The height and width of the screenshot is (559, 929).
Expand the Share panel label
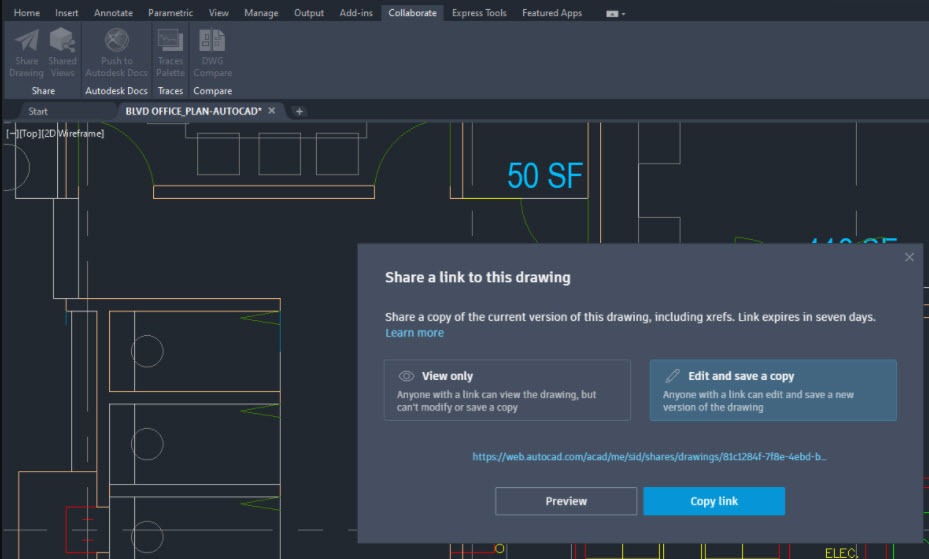point(43,91)
